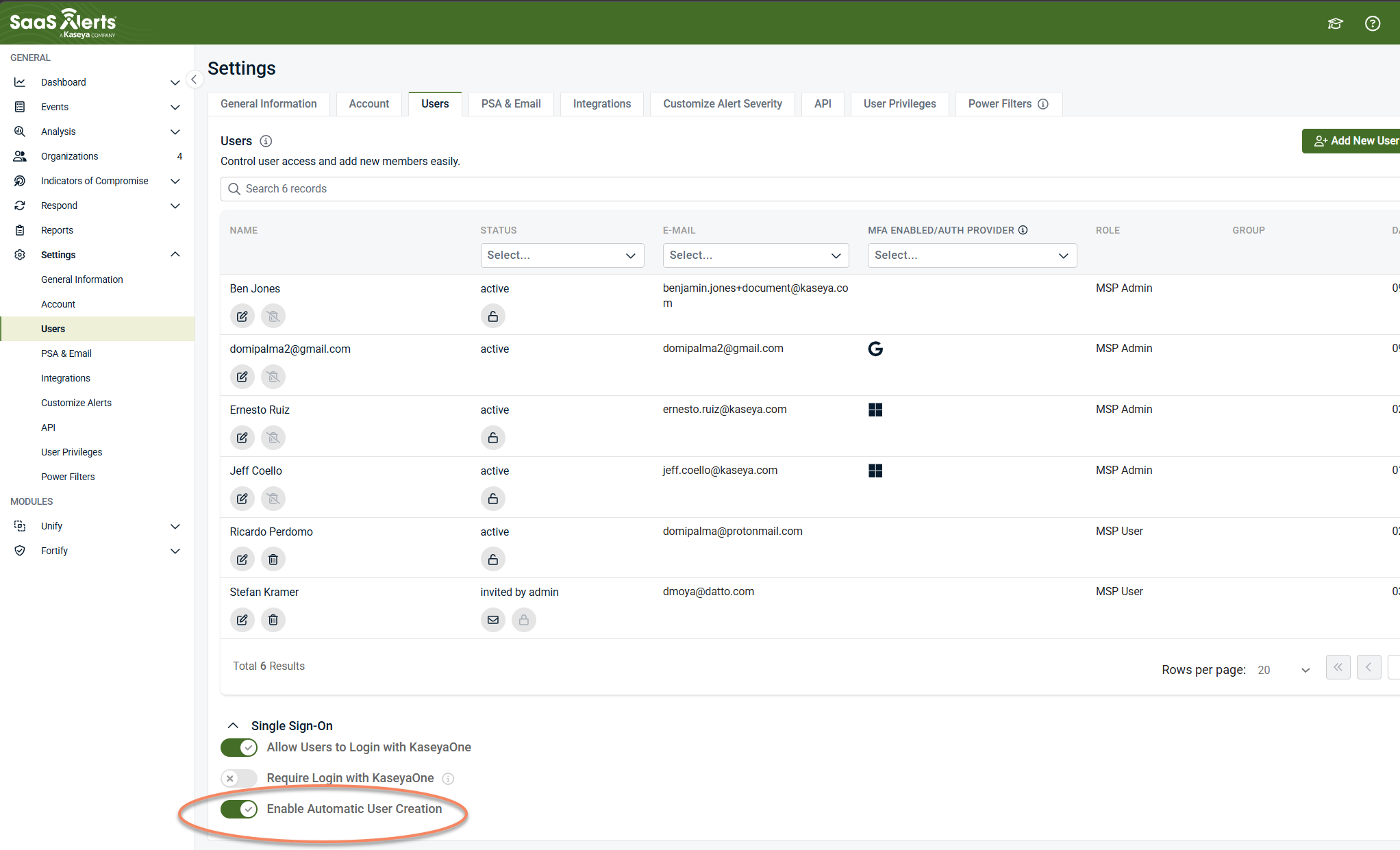The width and height of the screenshot is (1400, 850).
Task: Delete the Stefan Kramer user
Action: (x=273, y=620)
